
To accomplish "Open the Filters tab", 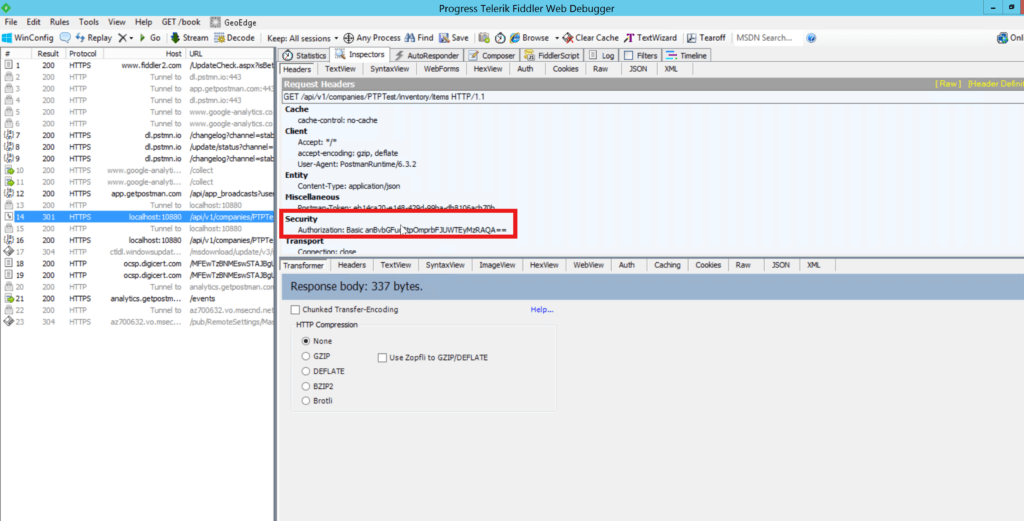I will (641, 55).
